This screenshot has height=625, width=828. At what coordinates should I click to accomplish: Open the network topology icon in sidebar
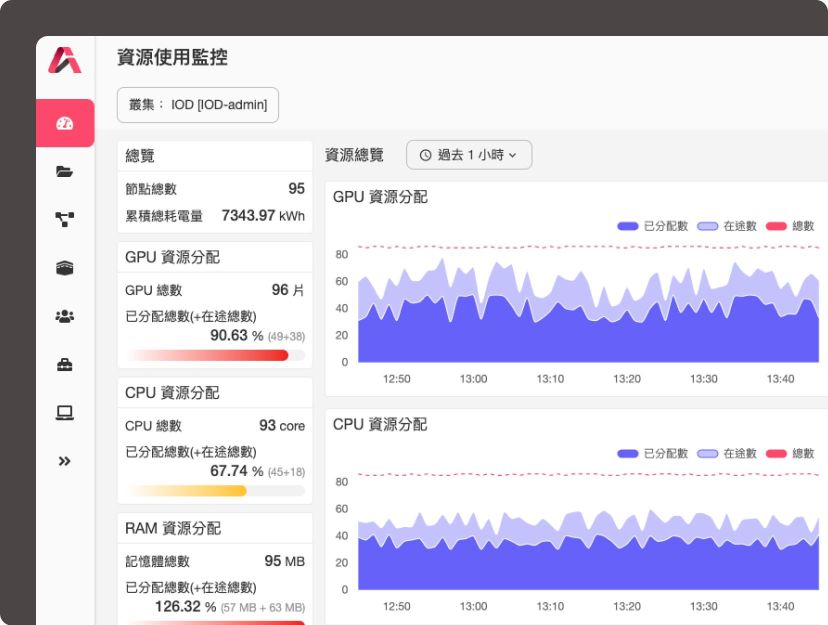pos(64,219)
